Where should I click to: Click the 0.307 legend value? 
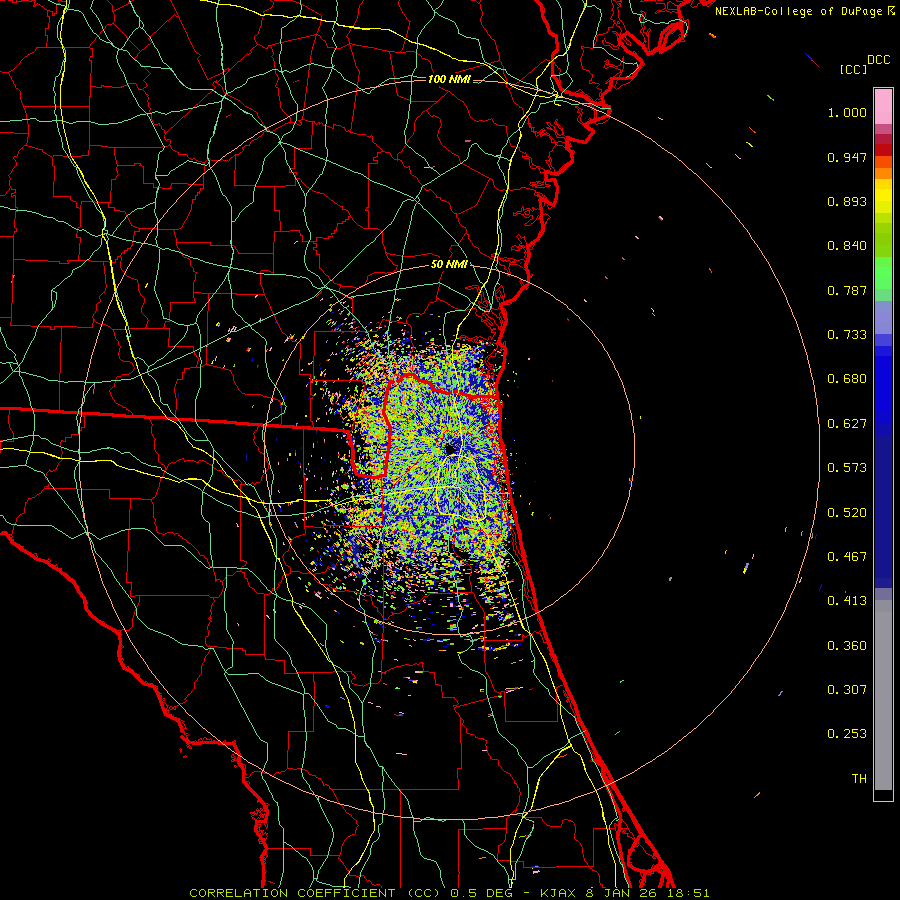click(847, 690)
